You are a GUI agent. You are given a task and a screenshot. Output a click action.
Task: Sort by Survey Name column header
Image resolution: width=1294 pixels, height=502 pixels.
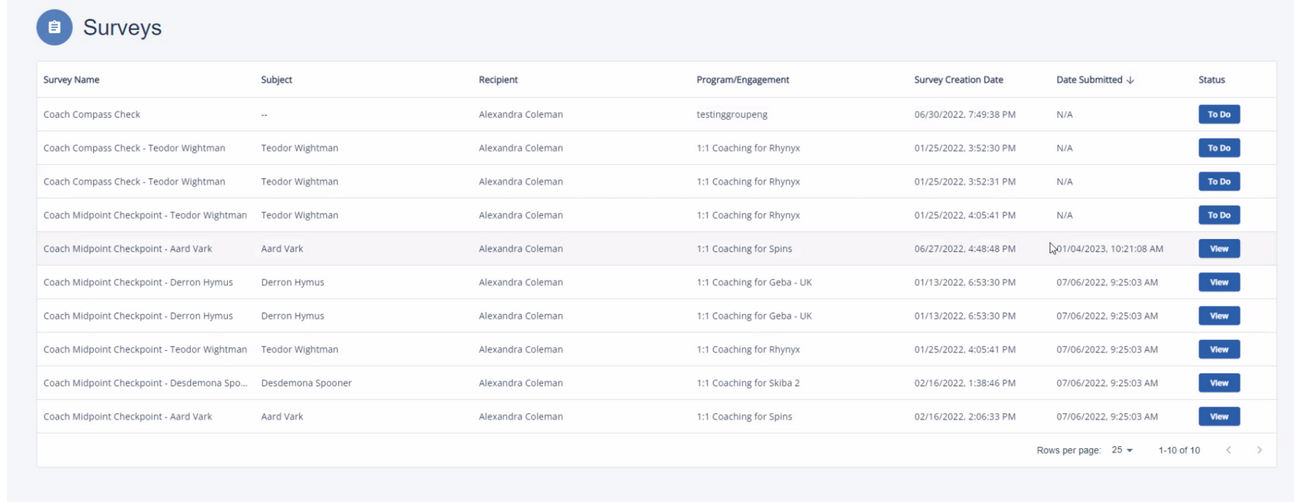[x=71, y=80]
